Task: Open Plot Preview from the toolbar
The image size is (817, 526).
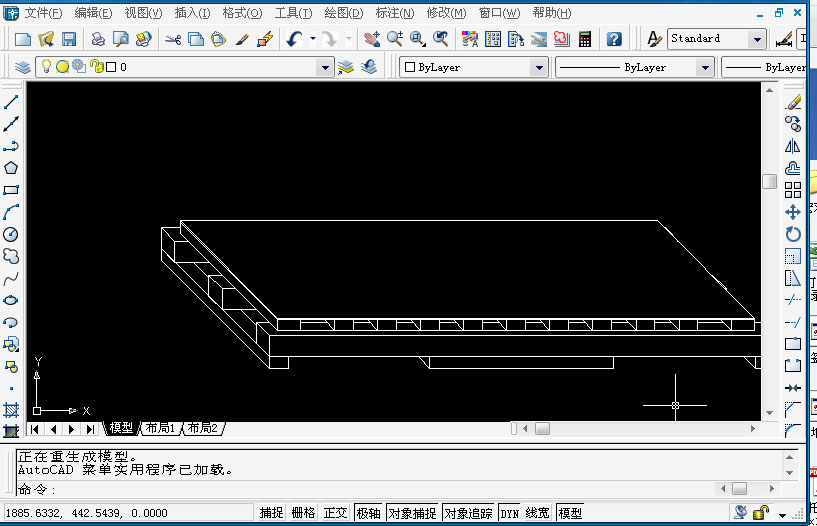Action: coord(121,39)
